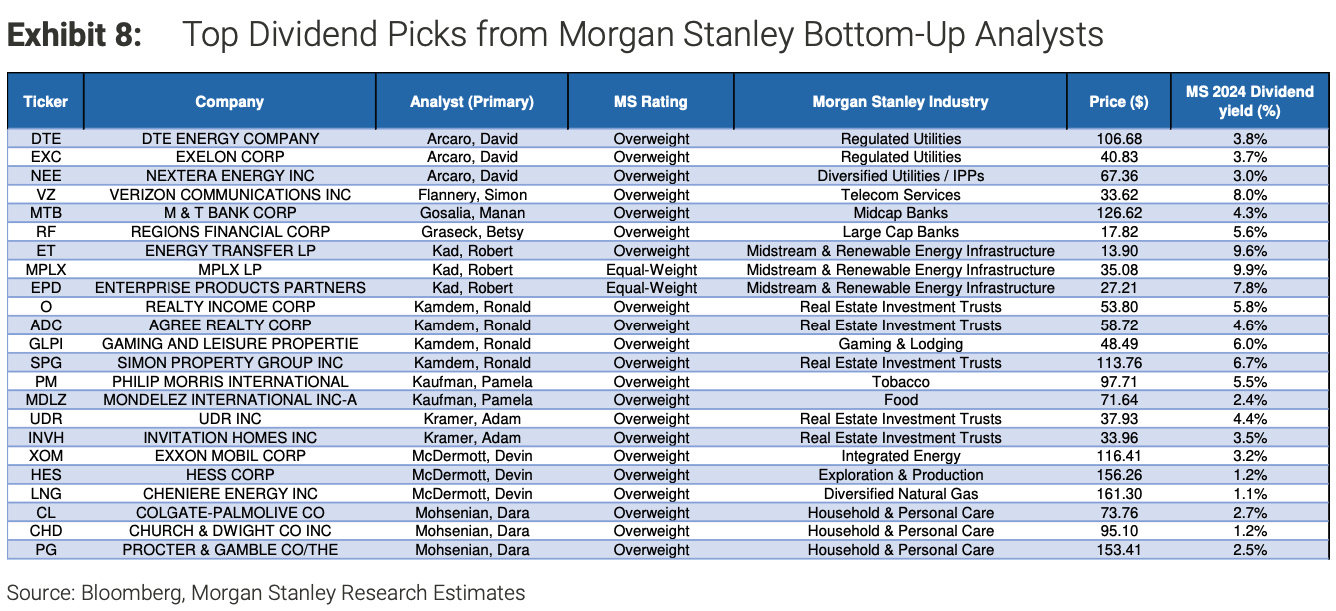
Task: Select analyst Graseck, Betsy cell
Action: coord(472,232)
